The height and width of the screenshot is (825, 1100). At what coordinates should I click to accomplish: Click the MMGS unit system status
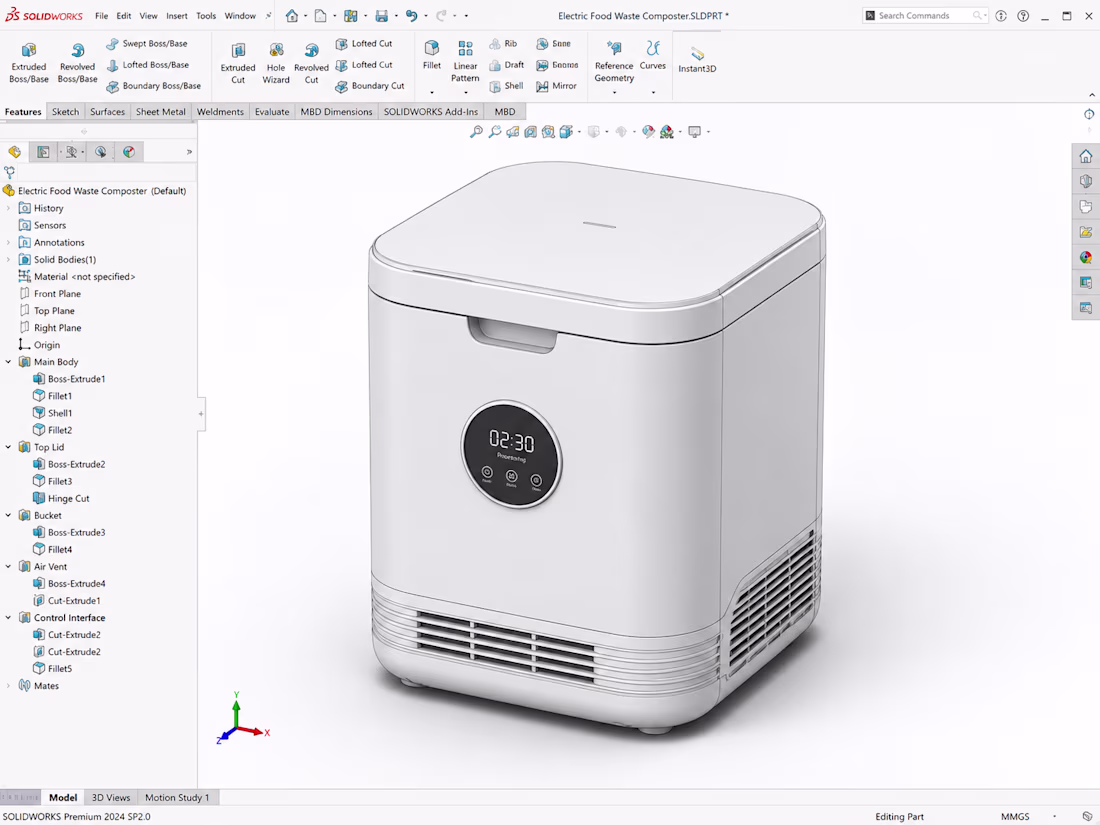point(1015,817)
